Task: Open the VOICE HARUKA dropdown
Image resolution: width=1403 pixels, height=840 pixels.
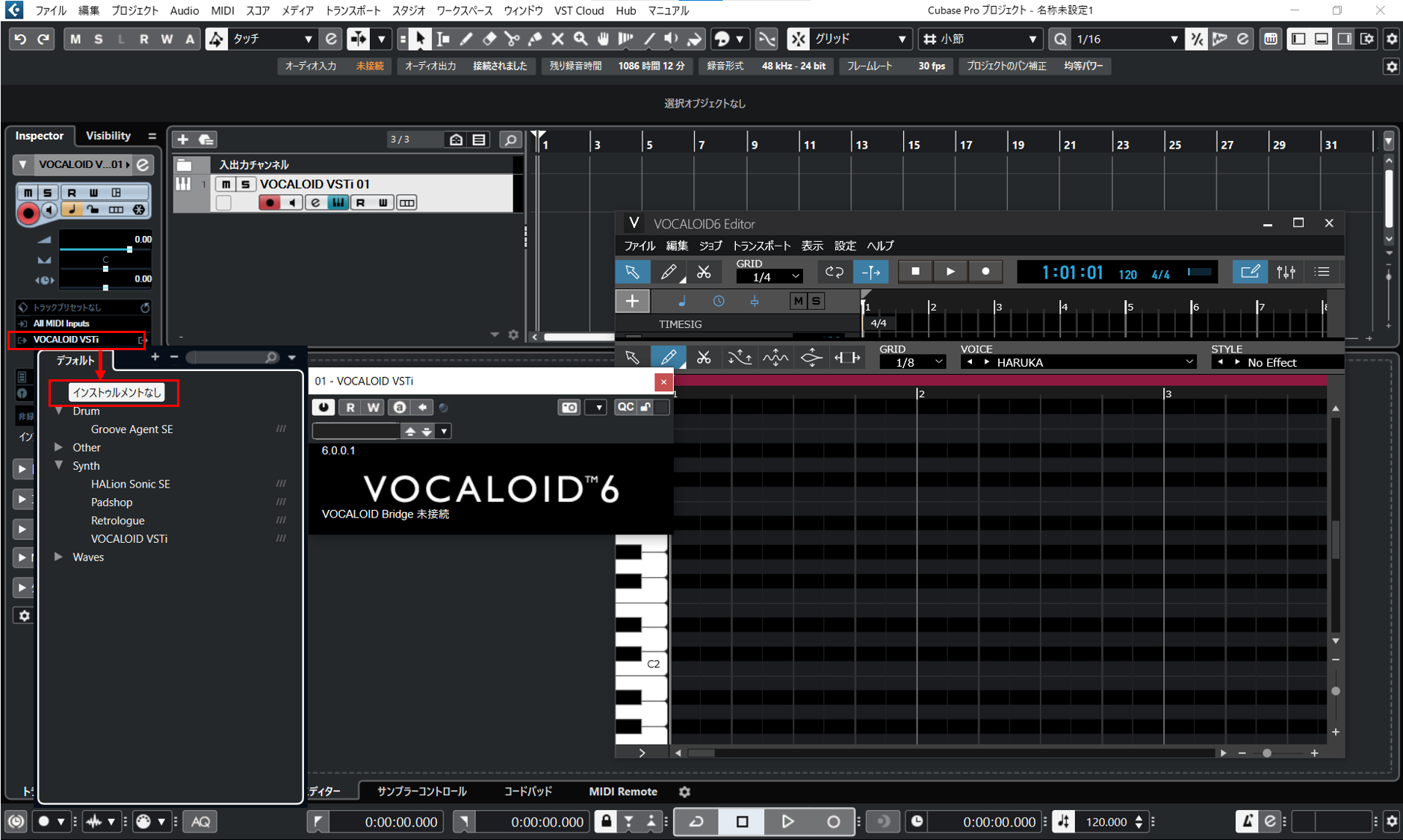Action: coord(1079,361)
